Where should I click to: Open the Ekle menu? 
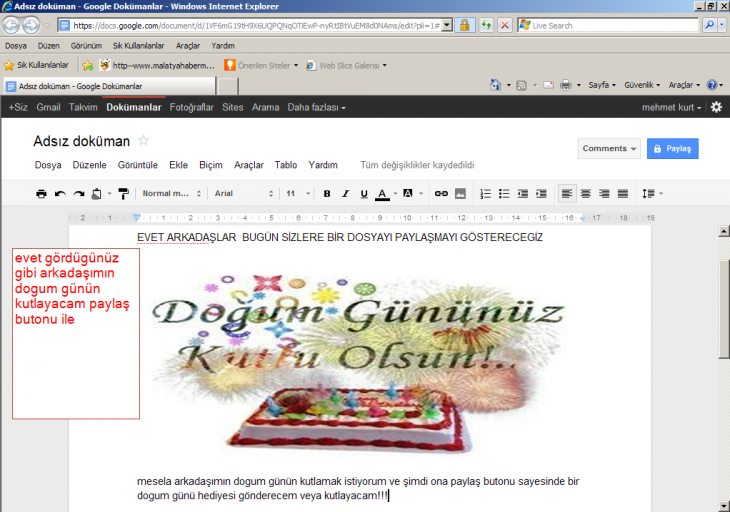click(x=178, y=165)
